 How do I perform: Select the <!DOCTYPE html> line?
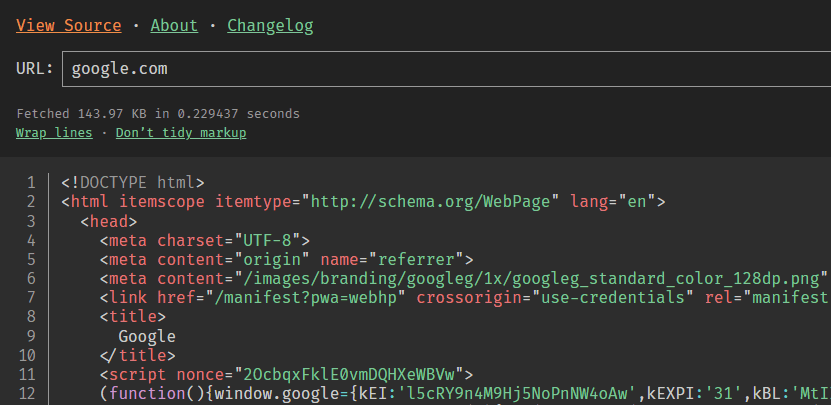[x=132, y=183]
